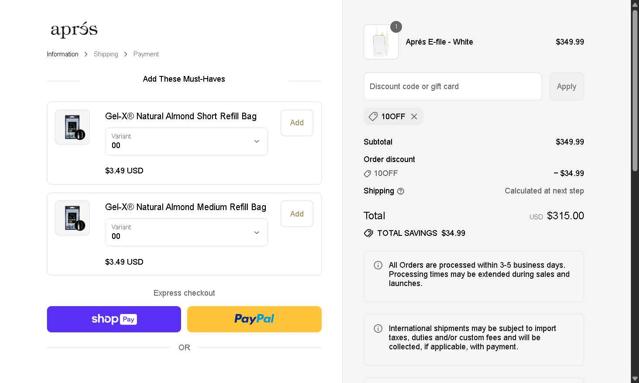Image resolution: width=639 pixels, height=383 pixels.
Task: Click the Après logo
Action: tap(74, 29)
